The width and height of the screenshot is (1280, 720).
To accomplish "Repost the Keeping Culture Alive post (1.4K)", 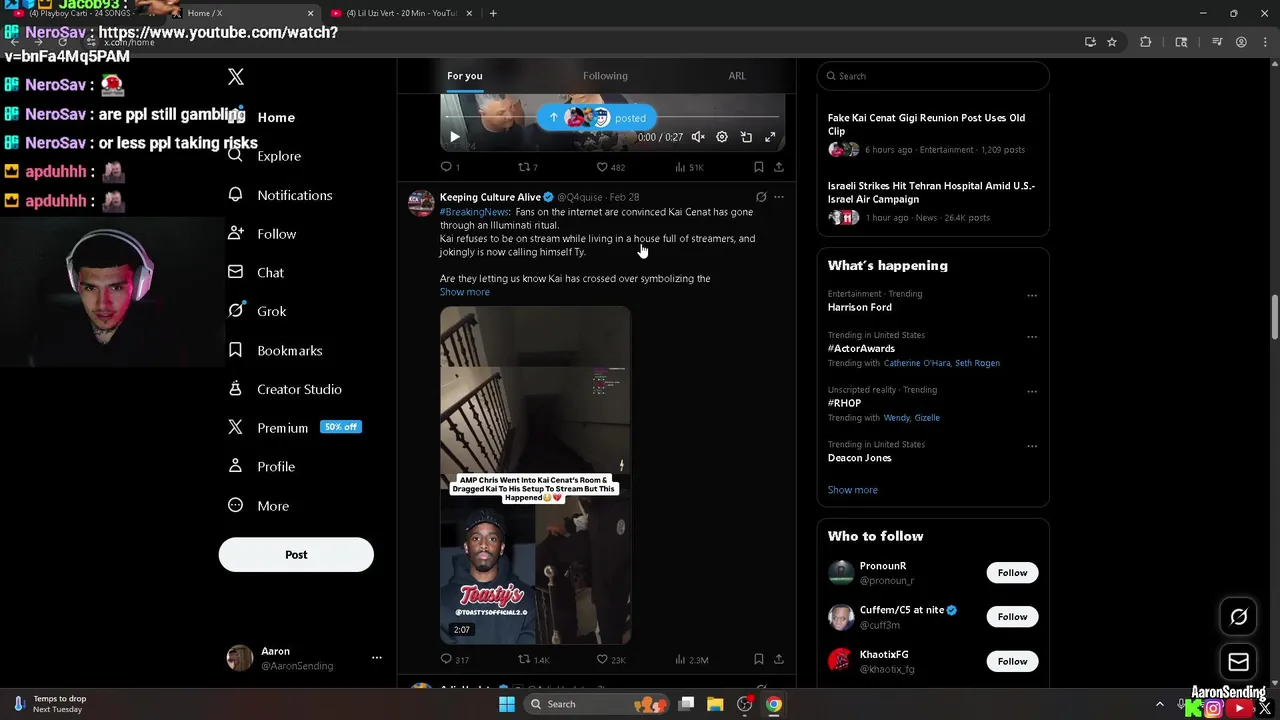I will (533, 659).
